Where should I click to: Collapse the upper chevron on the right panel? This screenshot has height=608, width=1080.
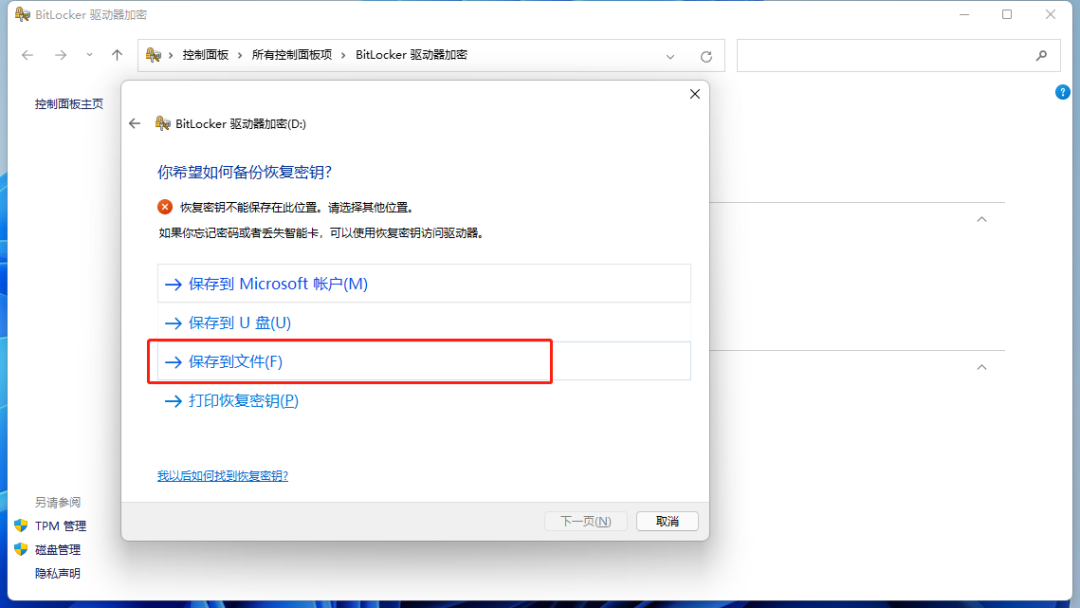981,218
